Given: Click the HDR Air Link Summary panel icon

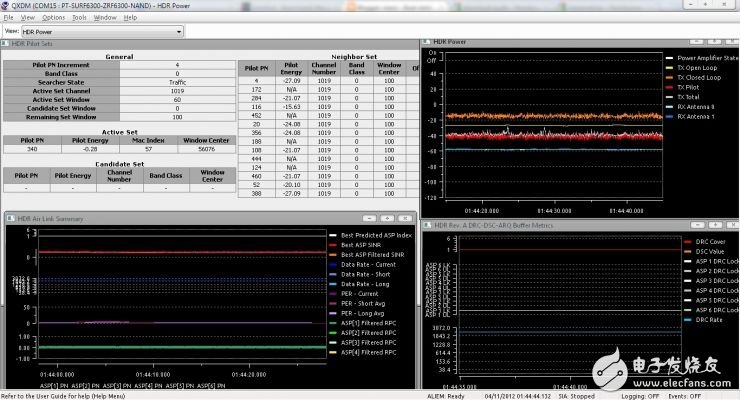Looking at the screenshot, I should pyautogui.click(x=9, y=217).
